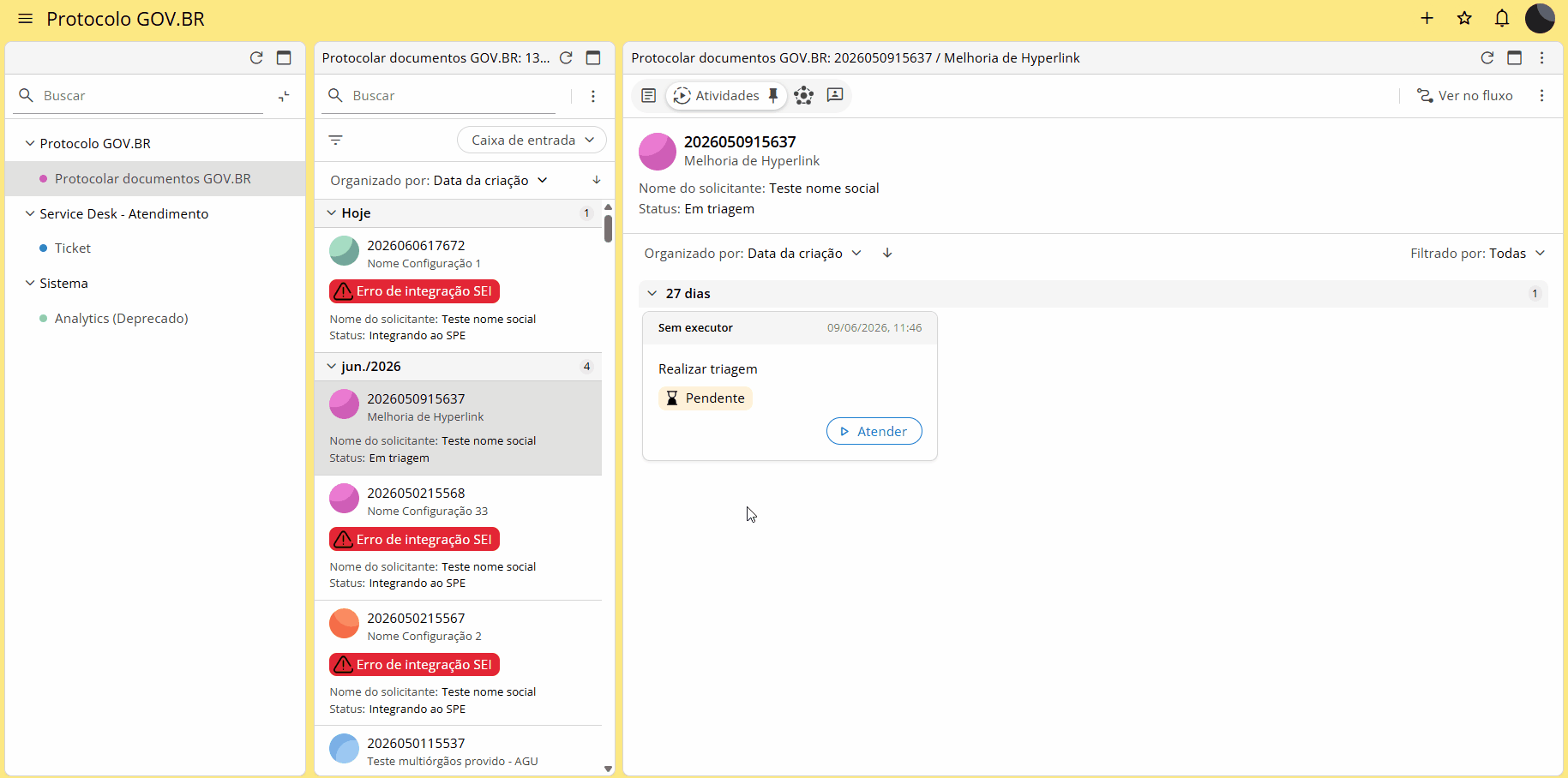Screen dimensions: 1568x778
Task: Select the Atividades tab
Action: click(716, 95)
